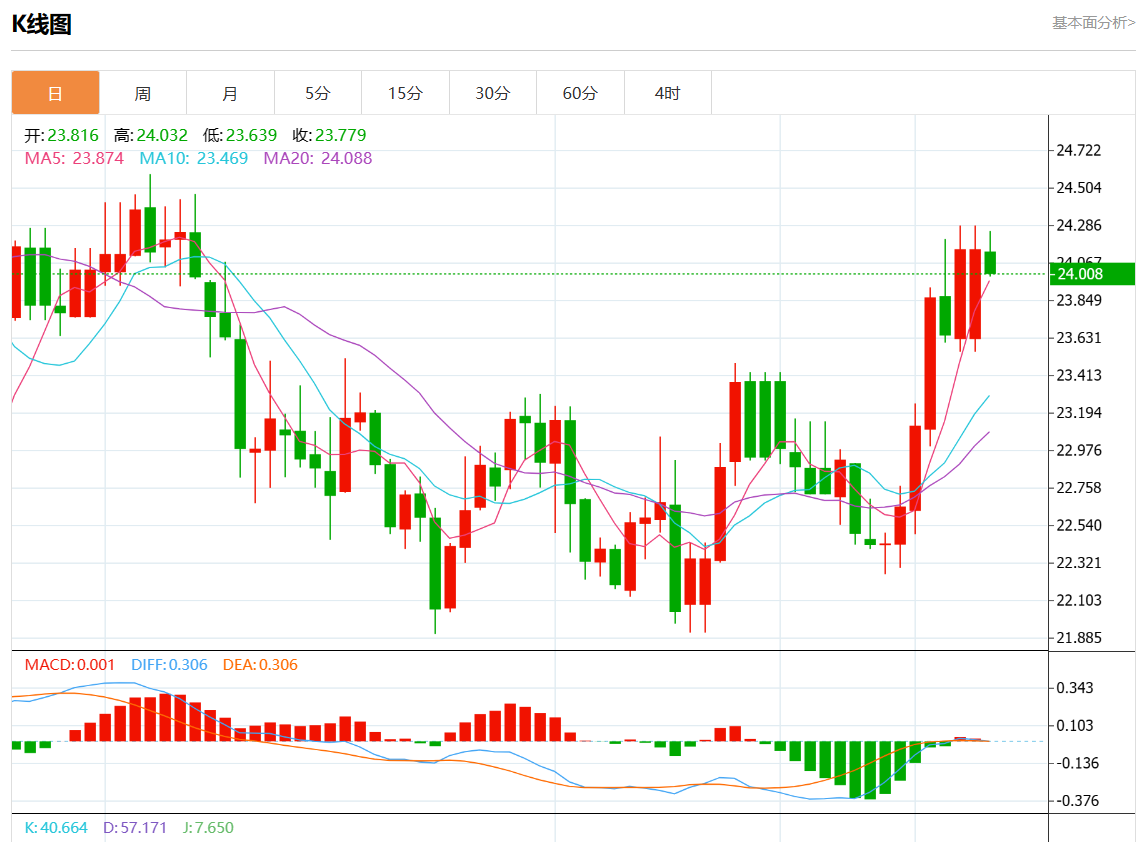Click the MACD:0.001 indicator label
Viewport: 1145px width, 842px height.
(x=69, y=665)
